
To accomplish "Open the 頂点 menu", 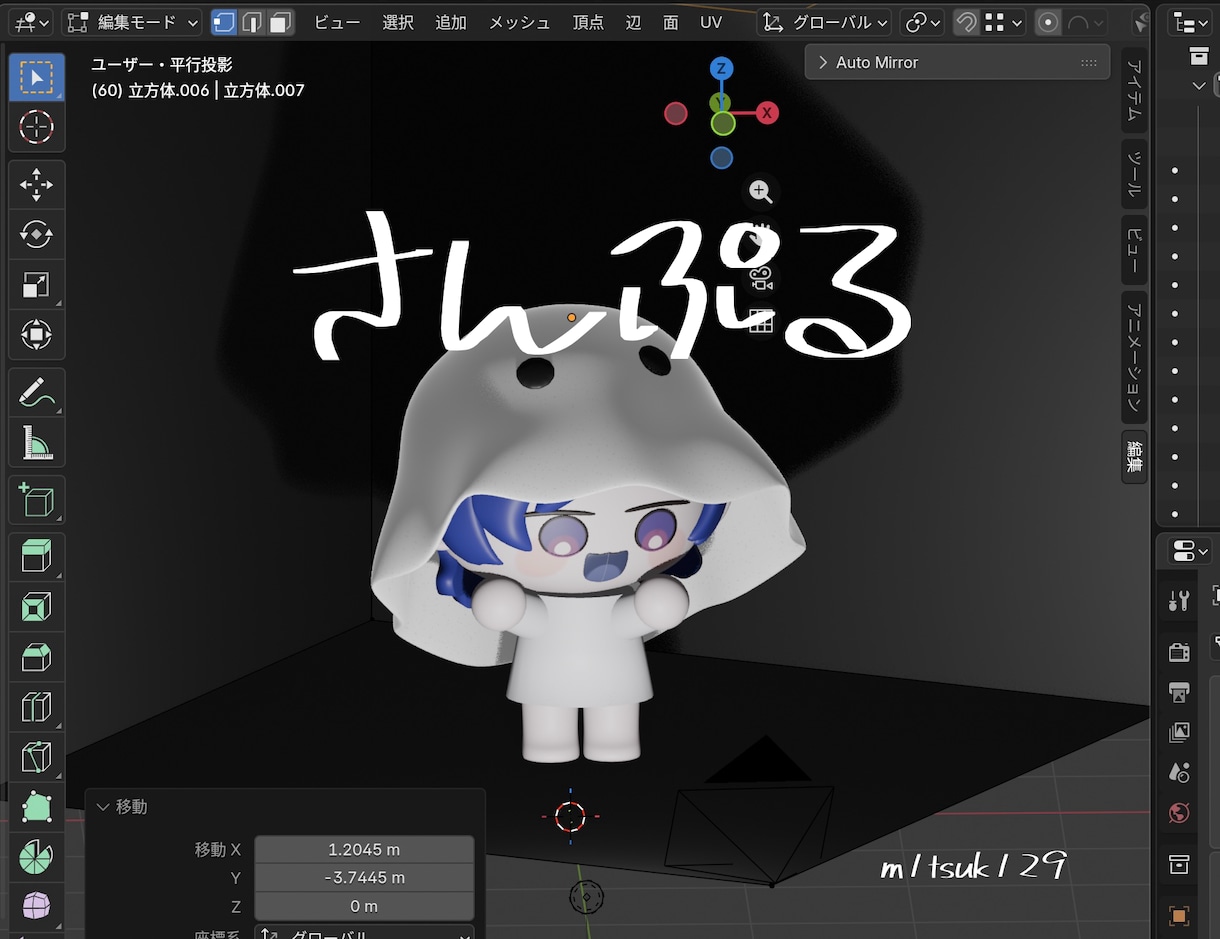I will [588, 22].
